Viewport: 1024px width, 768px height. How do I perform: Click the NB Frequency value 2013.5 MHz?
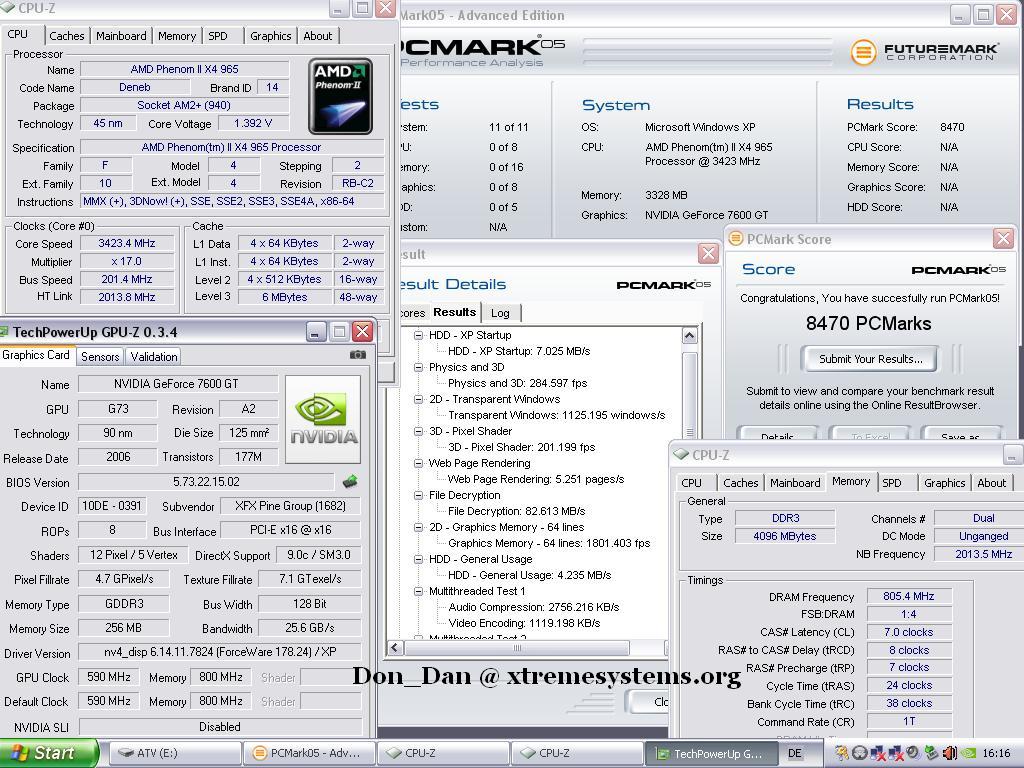984,554
